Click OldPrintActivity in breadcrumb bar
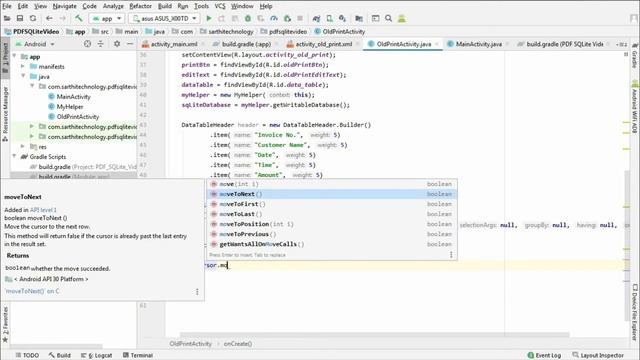 tap(339, 31)
